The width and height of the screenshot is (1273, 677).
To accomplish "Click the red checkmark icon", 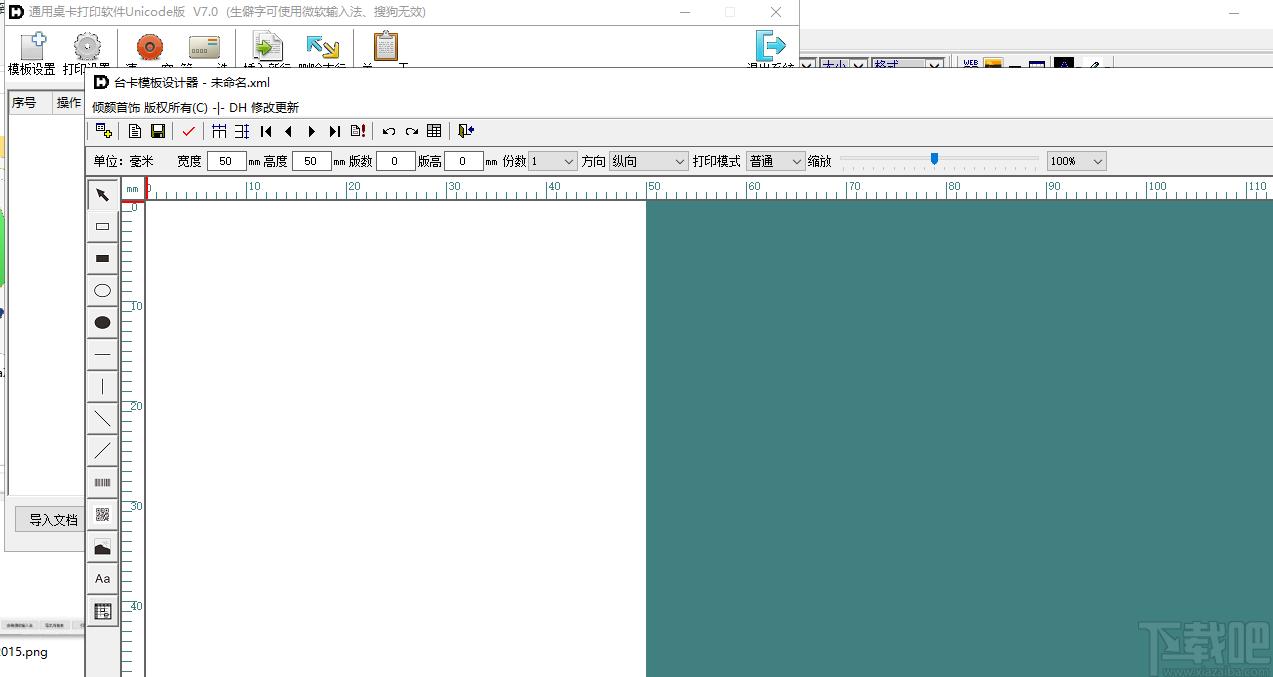I will click(189, 131).
